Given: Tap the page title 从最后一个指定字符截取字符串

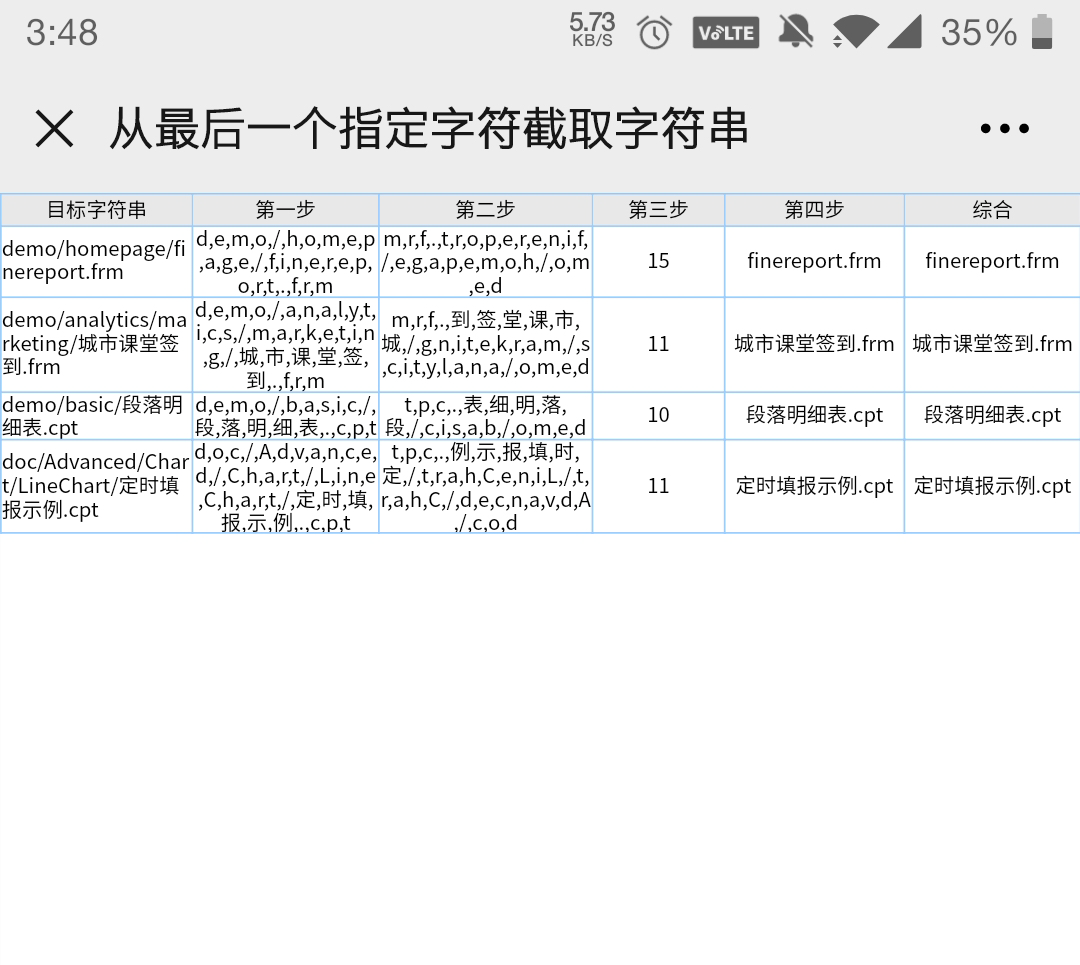Looking at the screenshot, I should (428, 129).
